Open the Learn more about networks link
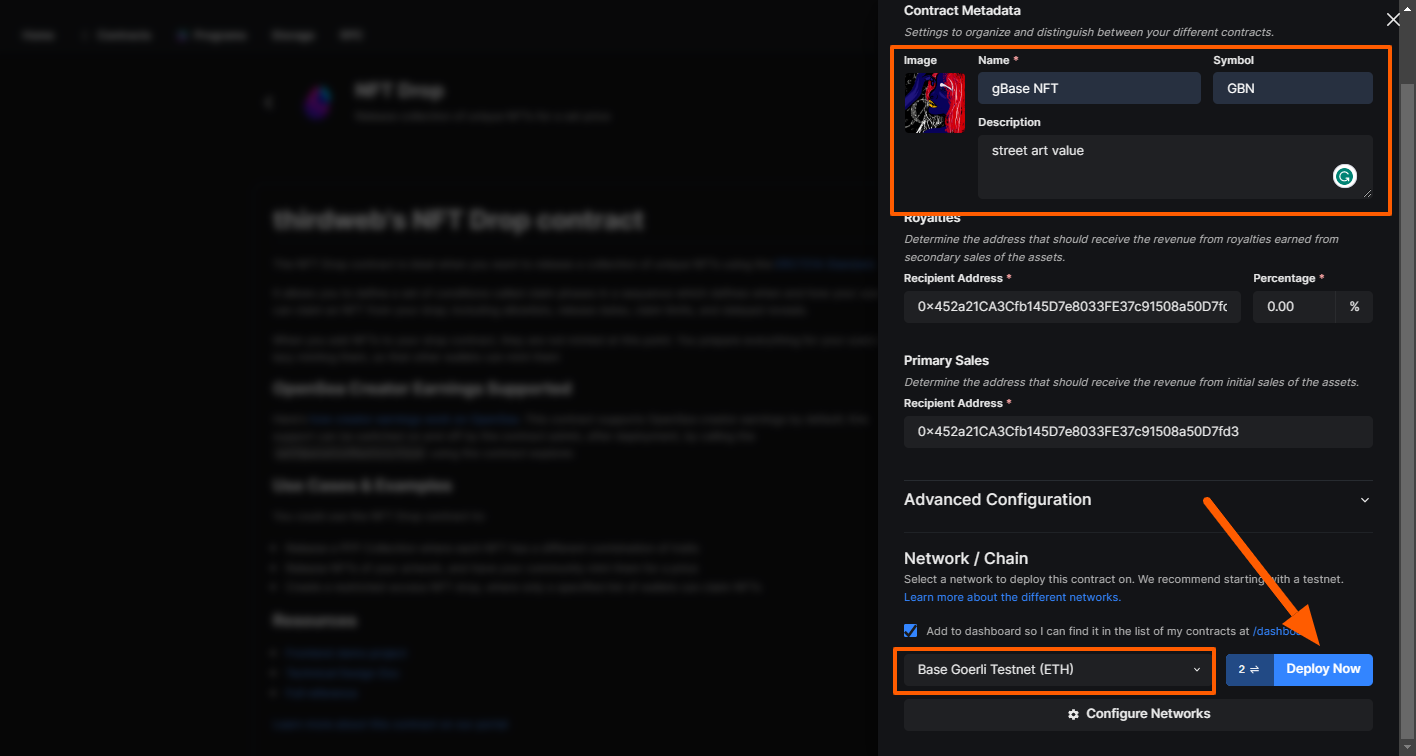This screenshot has width=1416, height=756. (1012, 597)
